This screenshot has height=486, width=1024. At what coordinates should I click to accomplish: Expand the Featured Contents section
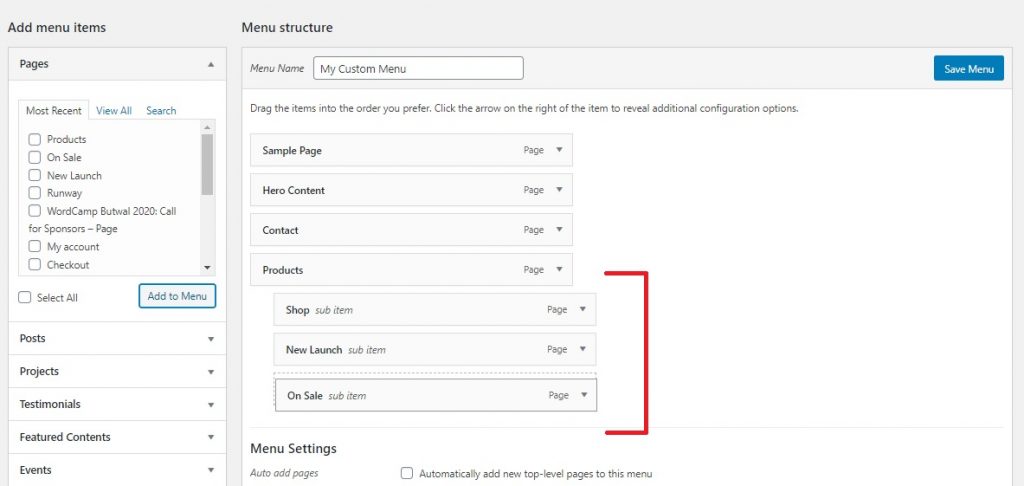point(118,437)
